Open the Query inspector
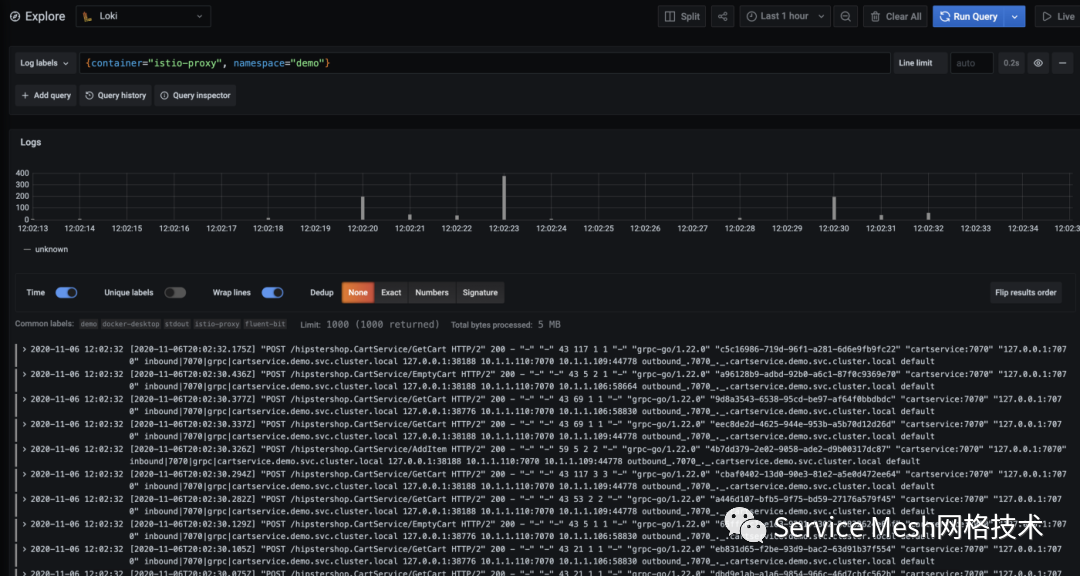Image resolution: width=1080 pixels, height=576 pixels. pos(195,96)
